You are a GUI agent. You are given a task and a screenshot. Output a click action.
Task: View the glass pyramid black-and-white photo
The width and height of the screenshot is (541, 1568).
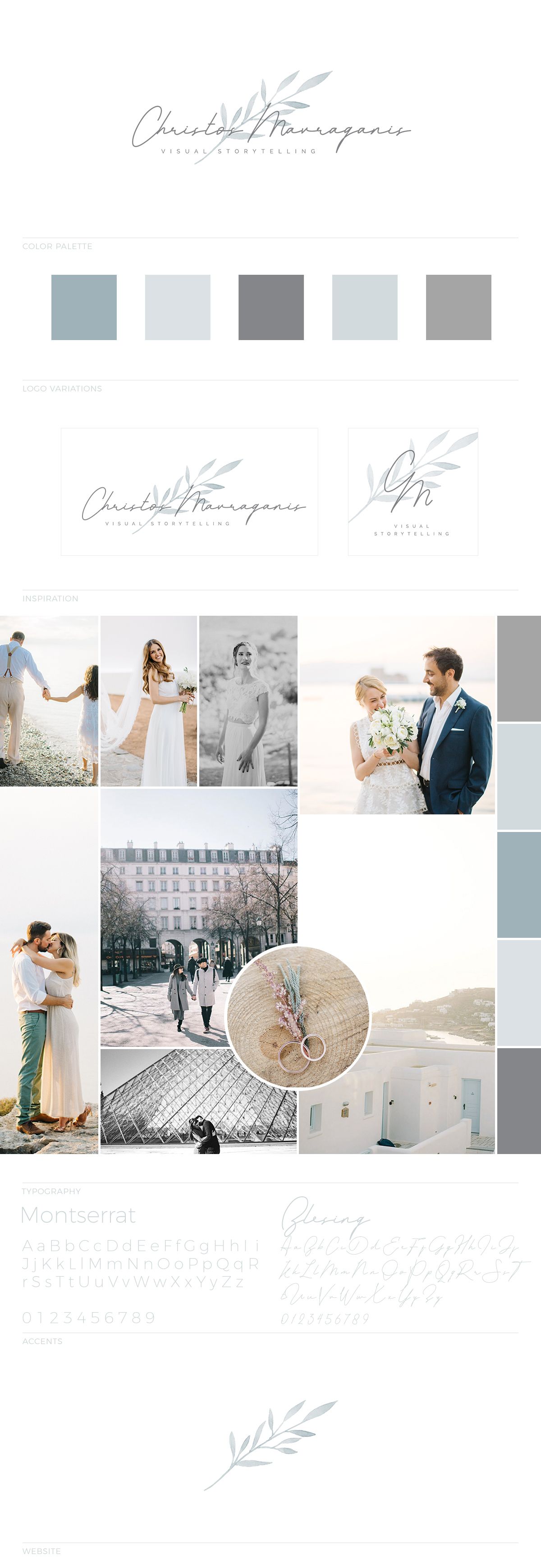(x=198, y=1101)
